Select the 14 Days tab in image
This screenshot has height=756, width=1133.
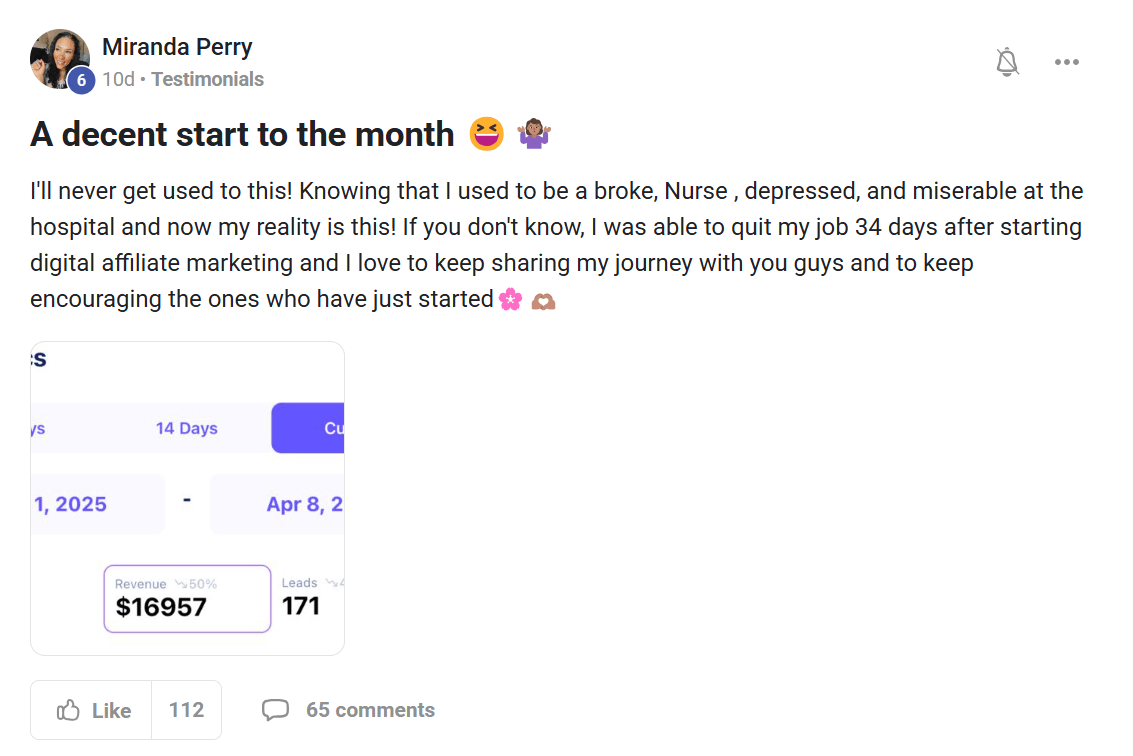point(186,428)
